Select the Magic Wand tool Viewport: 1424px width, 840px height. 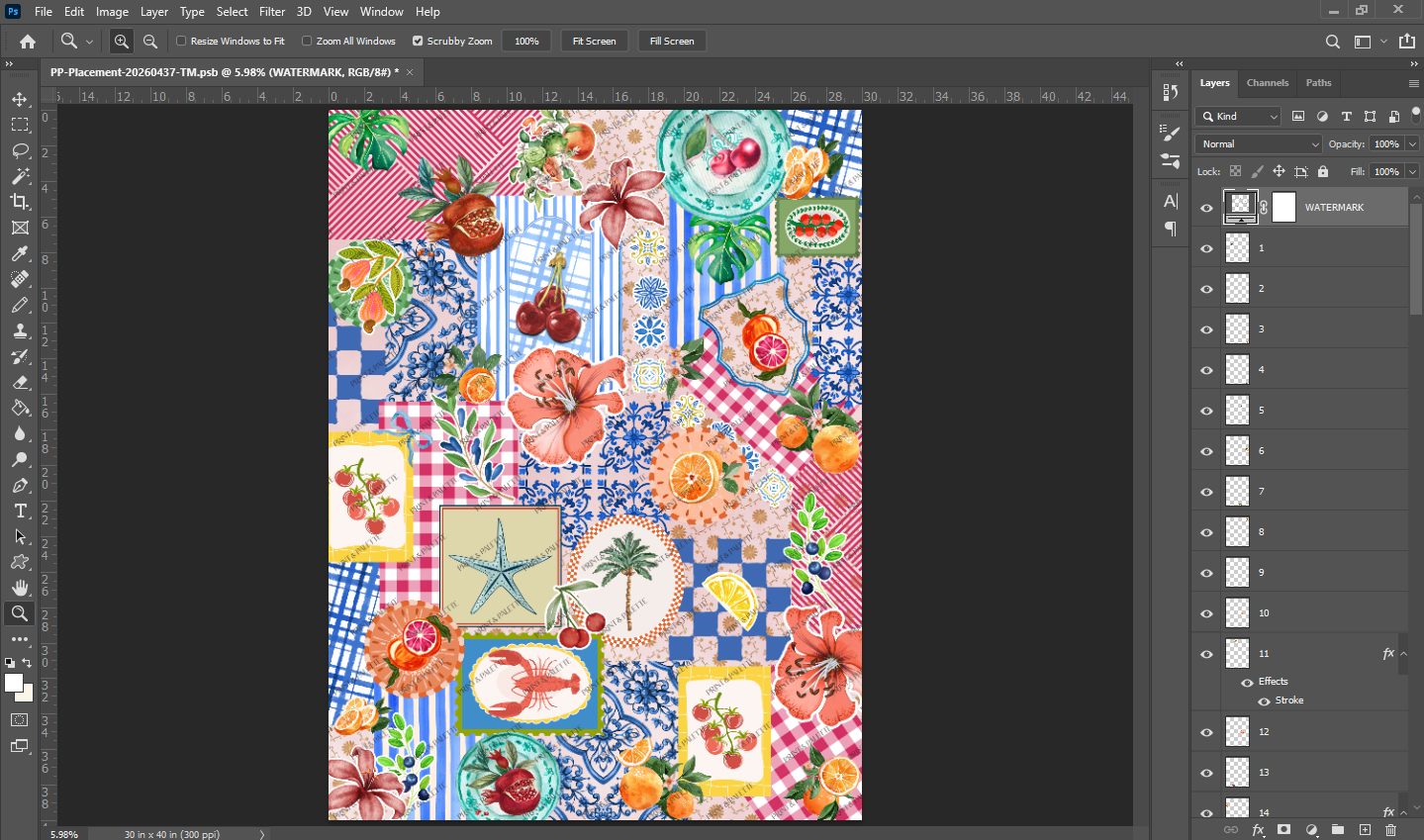[x=20, y=176]
